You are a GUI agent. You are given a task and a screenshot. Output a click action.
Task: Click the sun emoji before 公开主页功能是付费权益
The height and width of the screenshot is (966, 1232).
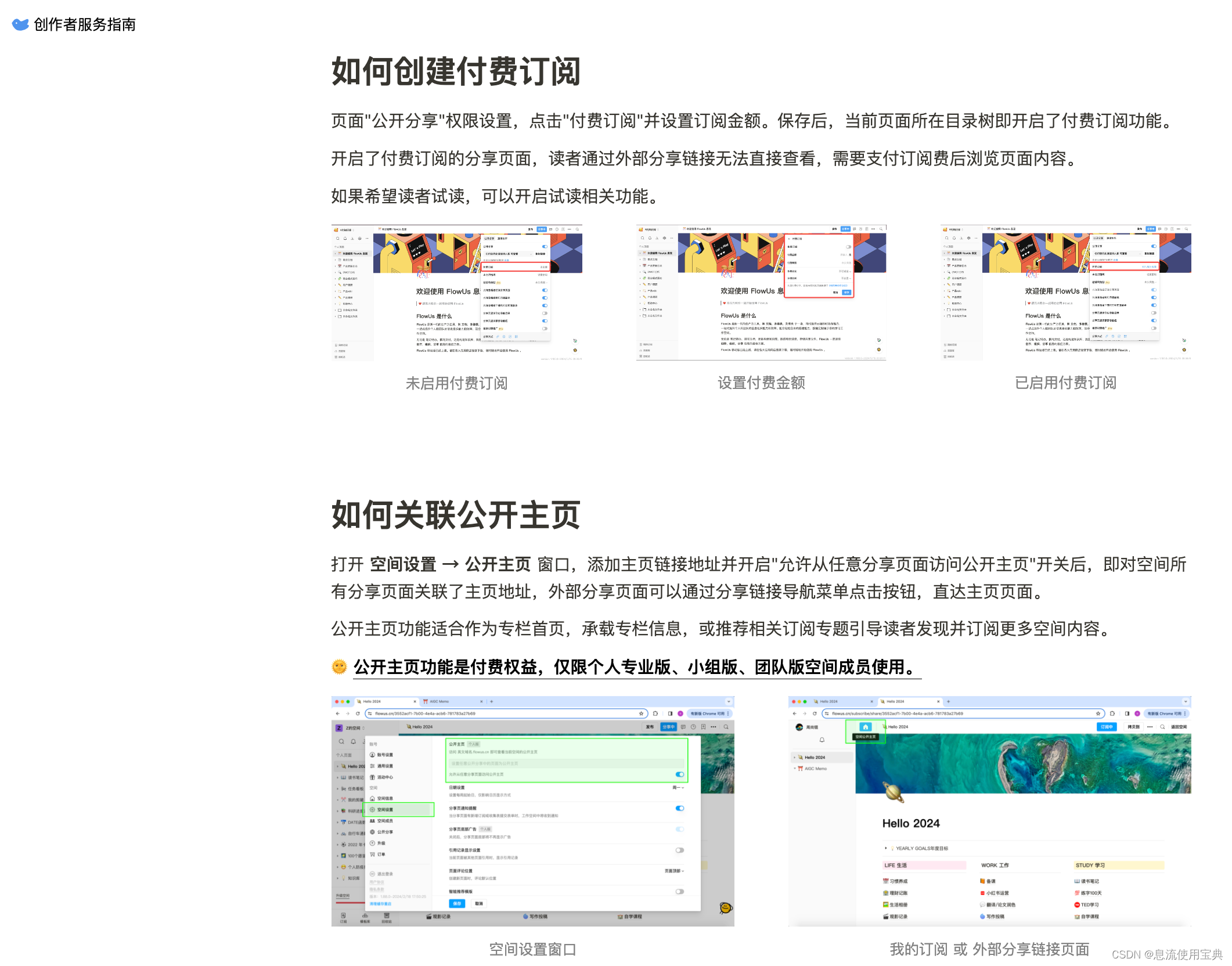tap(339, 667)
